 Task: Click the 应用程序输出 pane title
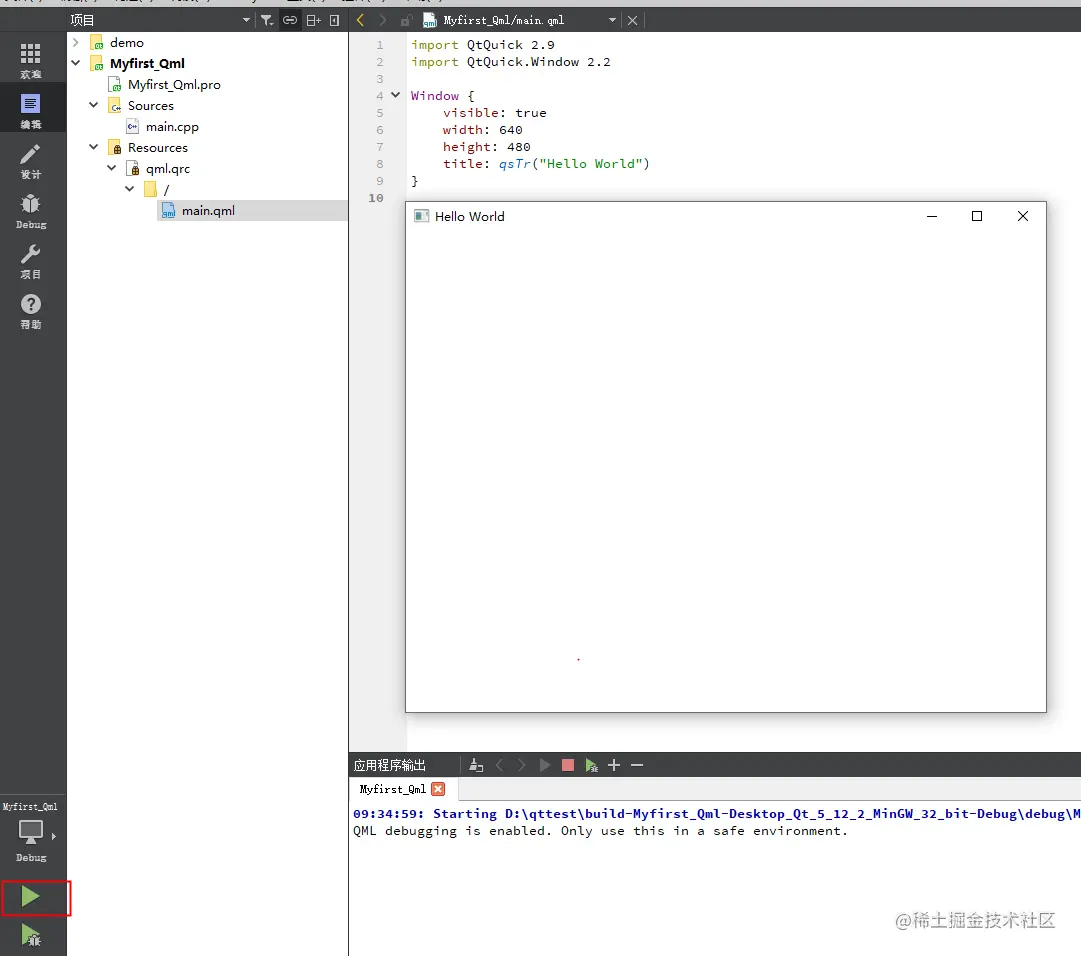tap(390, 765)
